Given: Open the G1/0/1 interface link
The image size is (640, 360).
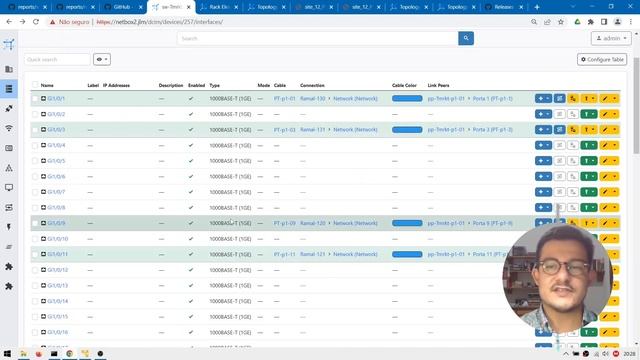Looking at the screenshot, I should [56, 98].
